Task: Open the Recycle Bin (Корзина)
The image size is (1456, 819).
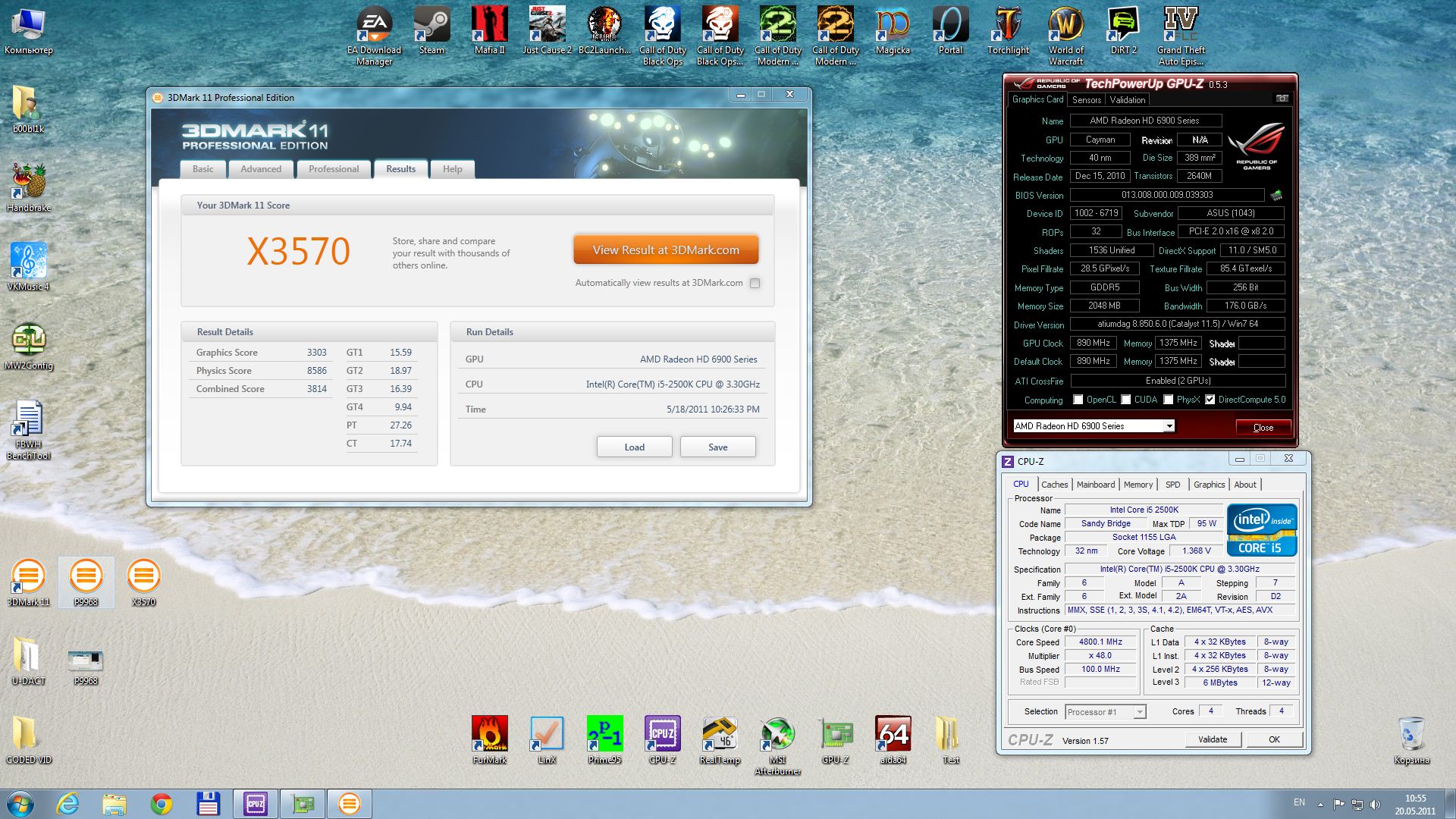Action: pyautogui.click(x=1411, y=739)
